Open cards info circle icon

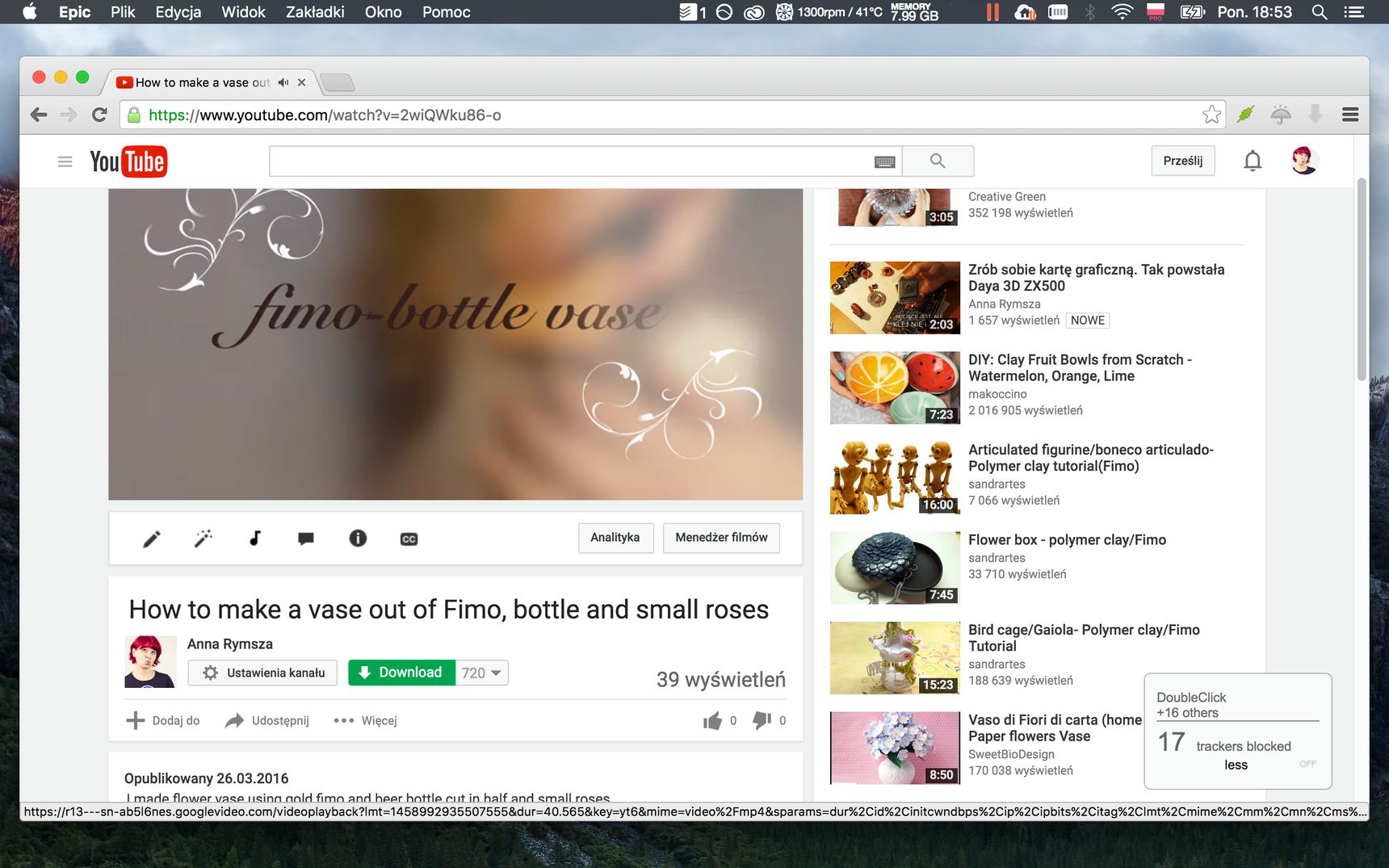[x=358, y=538]
